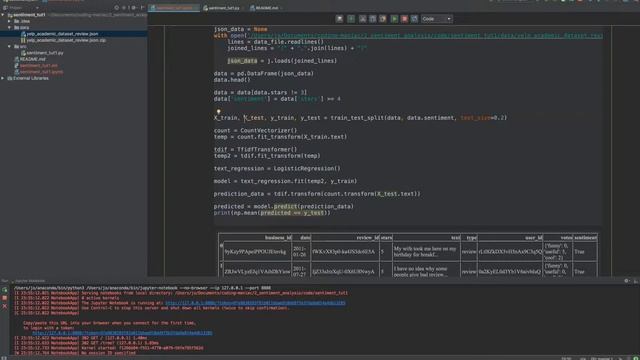The height and width of the screenshot is (360, 640).
Task: Click hide project panel icon
Action: [x=142, y=8]
